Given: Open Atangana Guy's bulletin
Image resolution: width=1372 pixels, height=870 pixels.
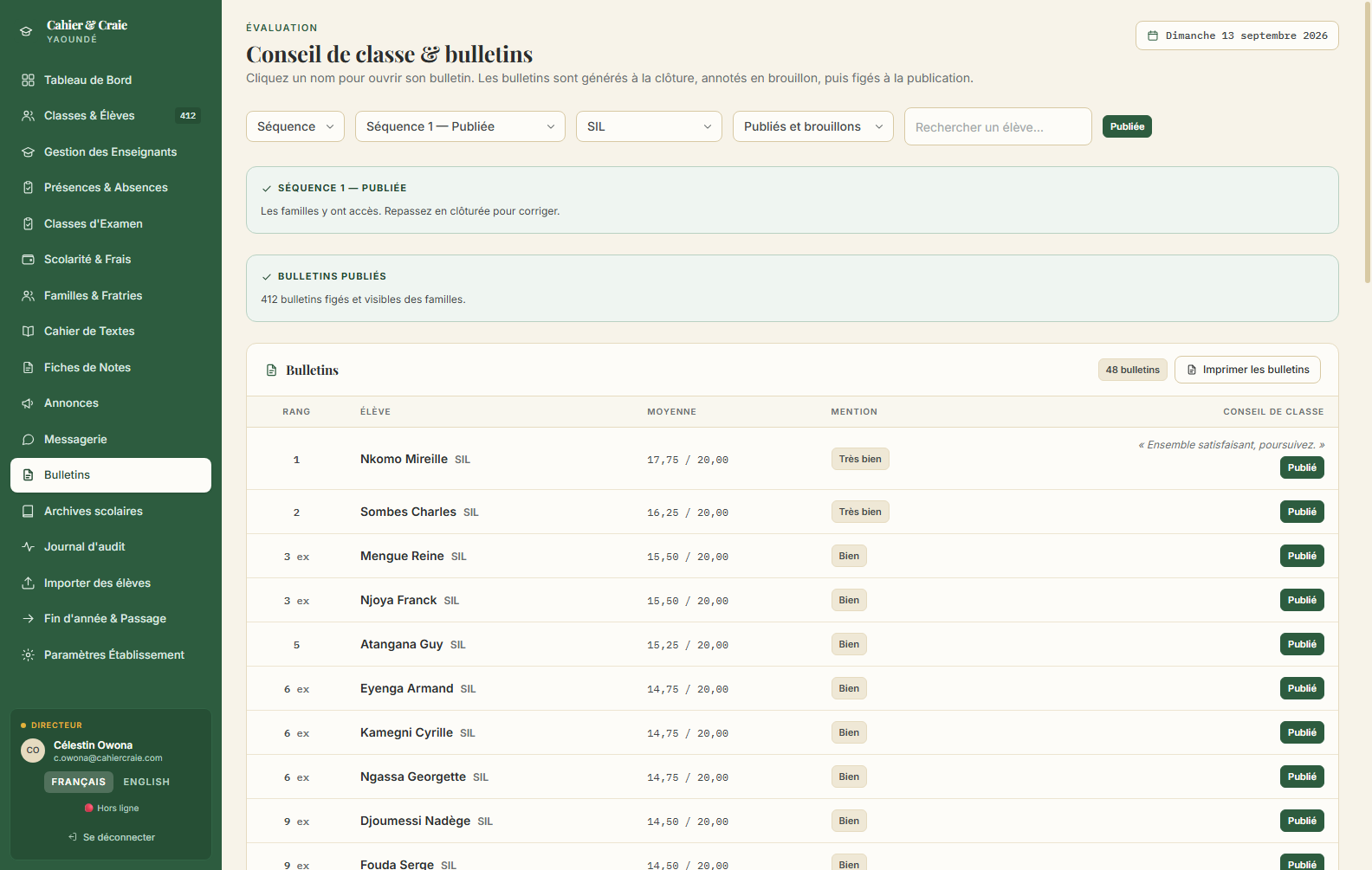Looking at the screenshot, I should [x=401, y=644].
